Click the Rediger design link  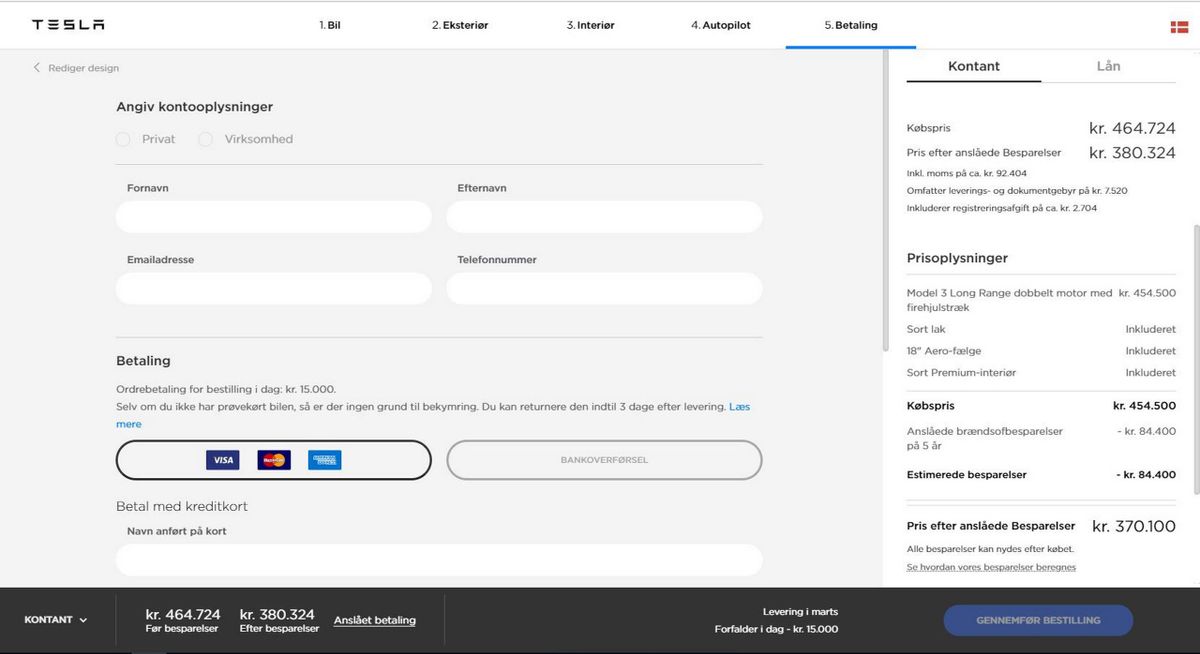pos(83,68)
